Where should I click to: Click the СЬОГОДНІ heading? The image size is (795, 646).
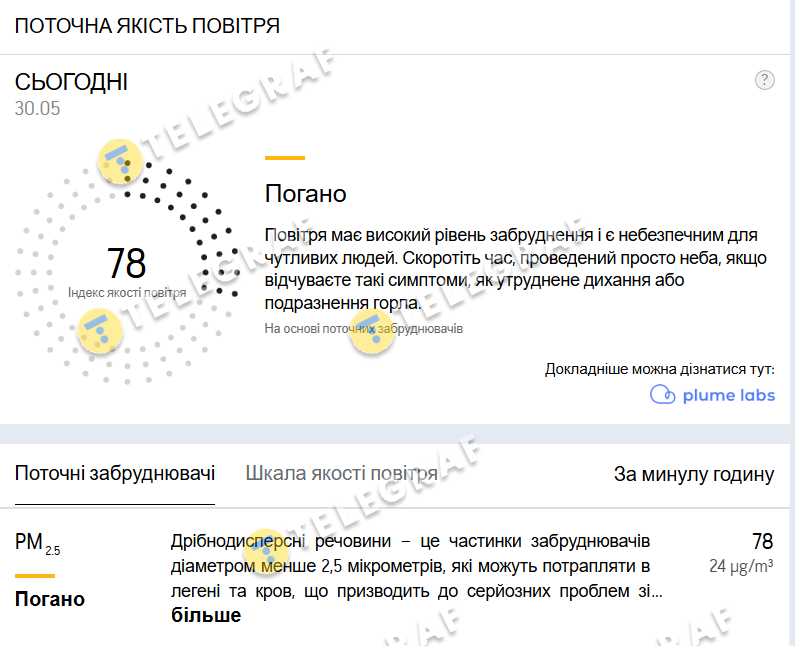click(x=71, y=83)
